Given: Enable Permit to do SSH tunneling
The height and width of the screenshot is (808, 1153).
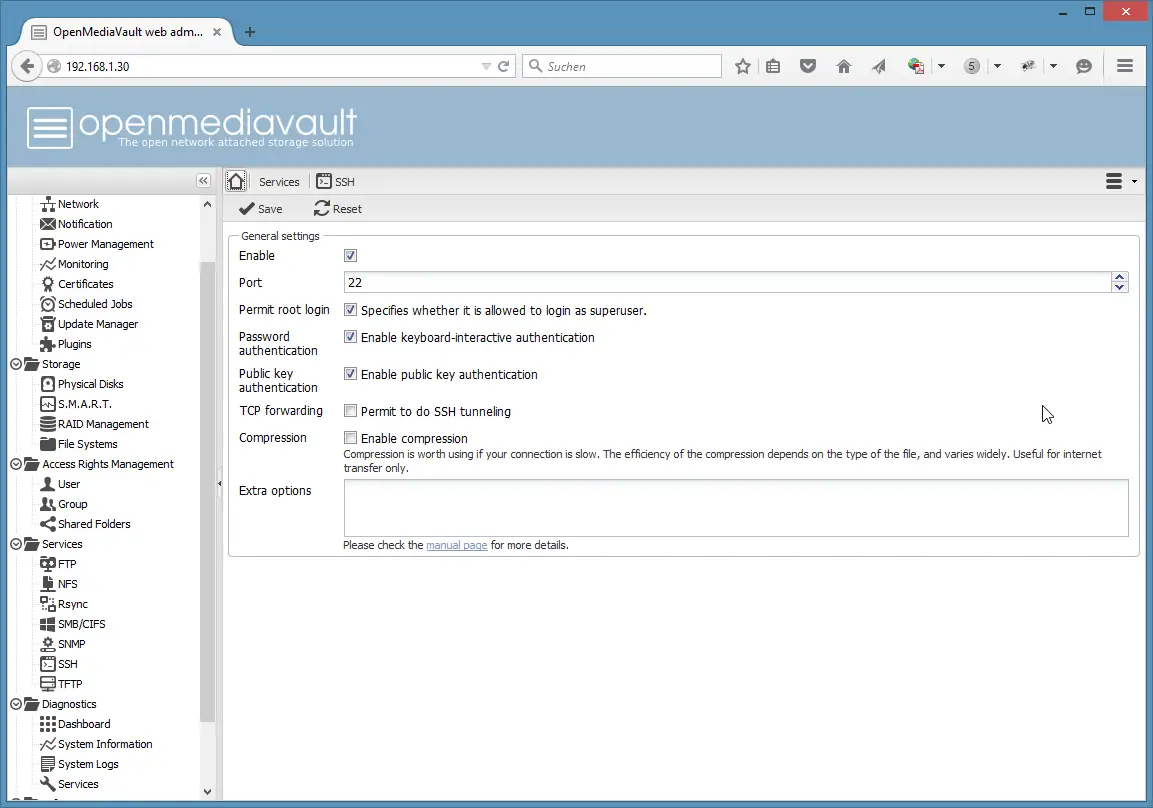Looking at the screenshot, I should pos(351,410).
